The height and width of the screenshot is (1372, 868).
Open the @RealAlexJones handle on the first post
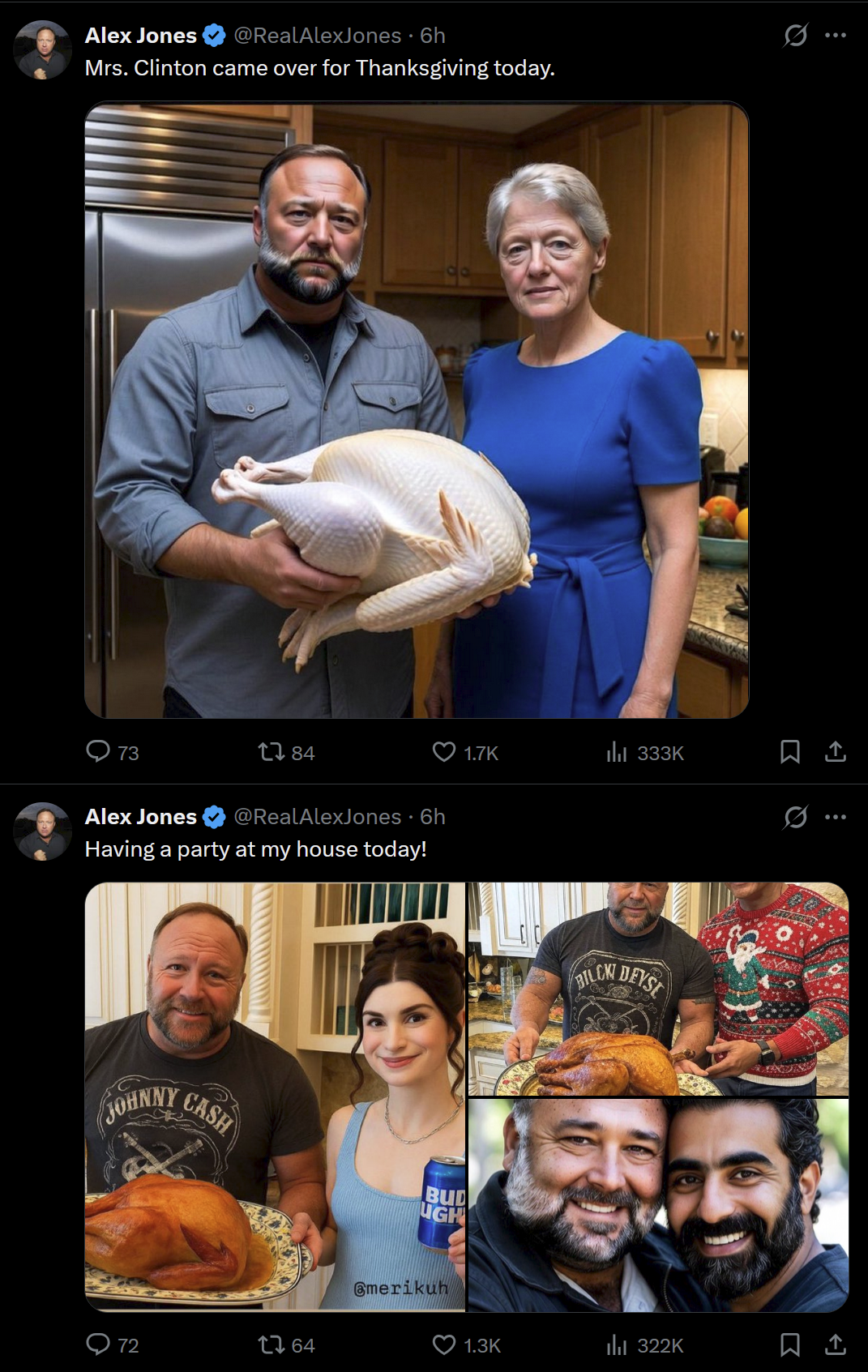pos(317,36)
